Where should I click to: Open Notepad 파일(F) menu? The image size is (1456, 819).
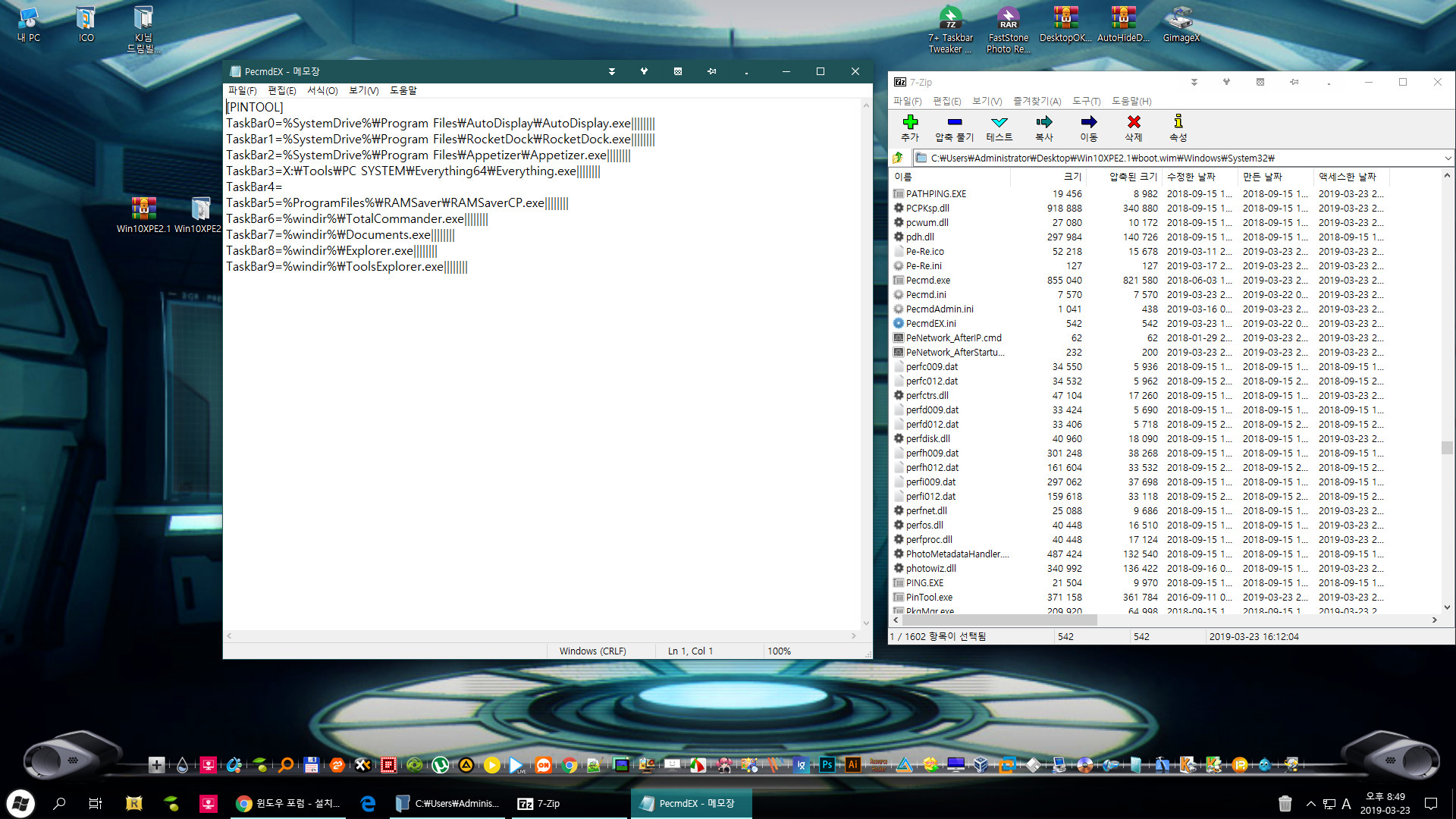coord(242,90)
